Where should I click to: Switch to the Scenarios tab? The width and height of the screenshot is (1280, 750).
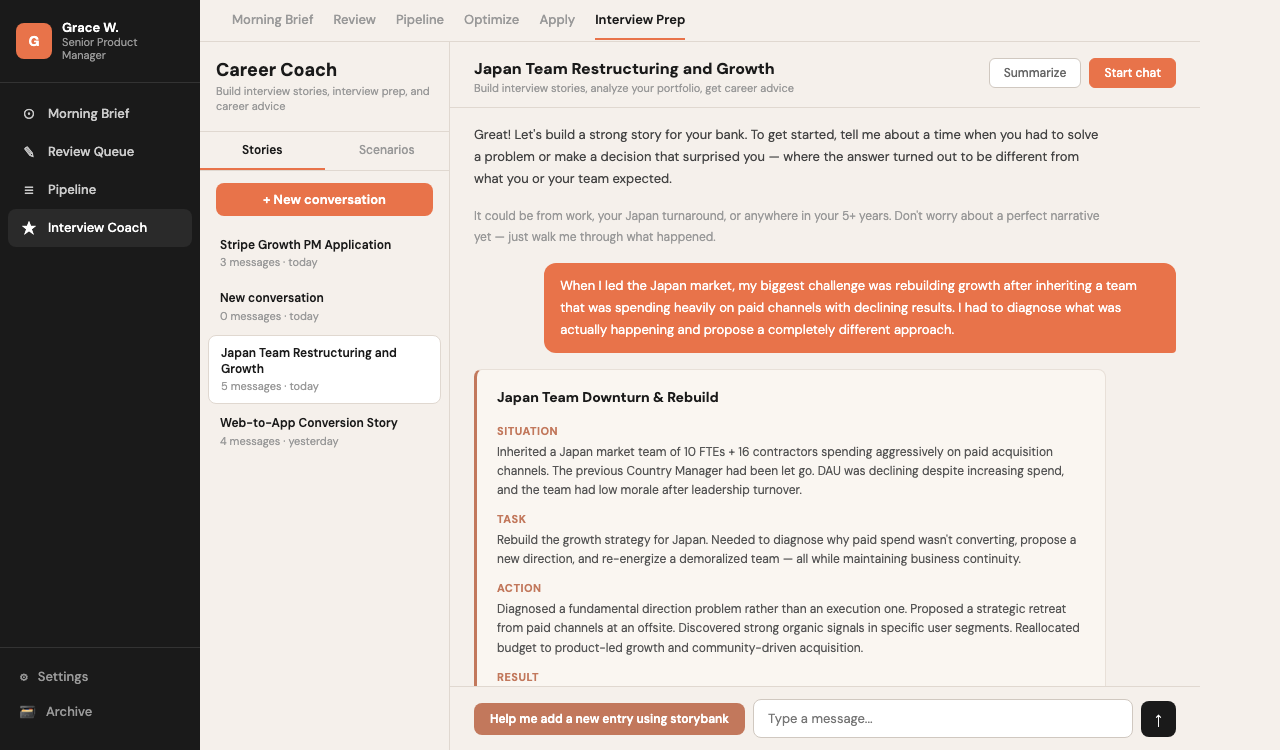[x=386, y=150]
